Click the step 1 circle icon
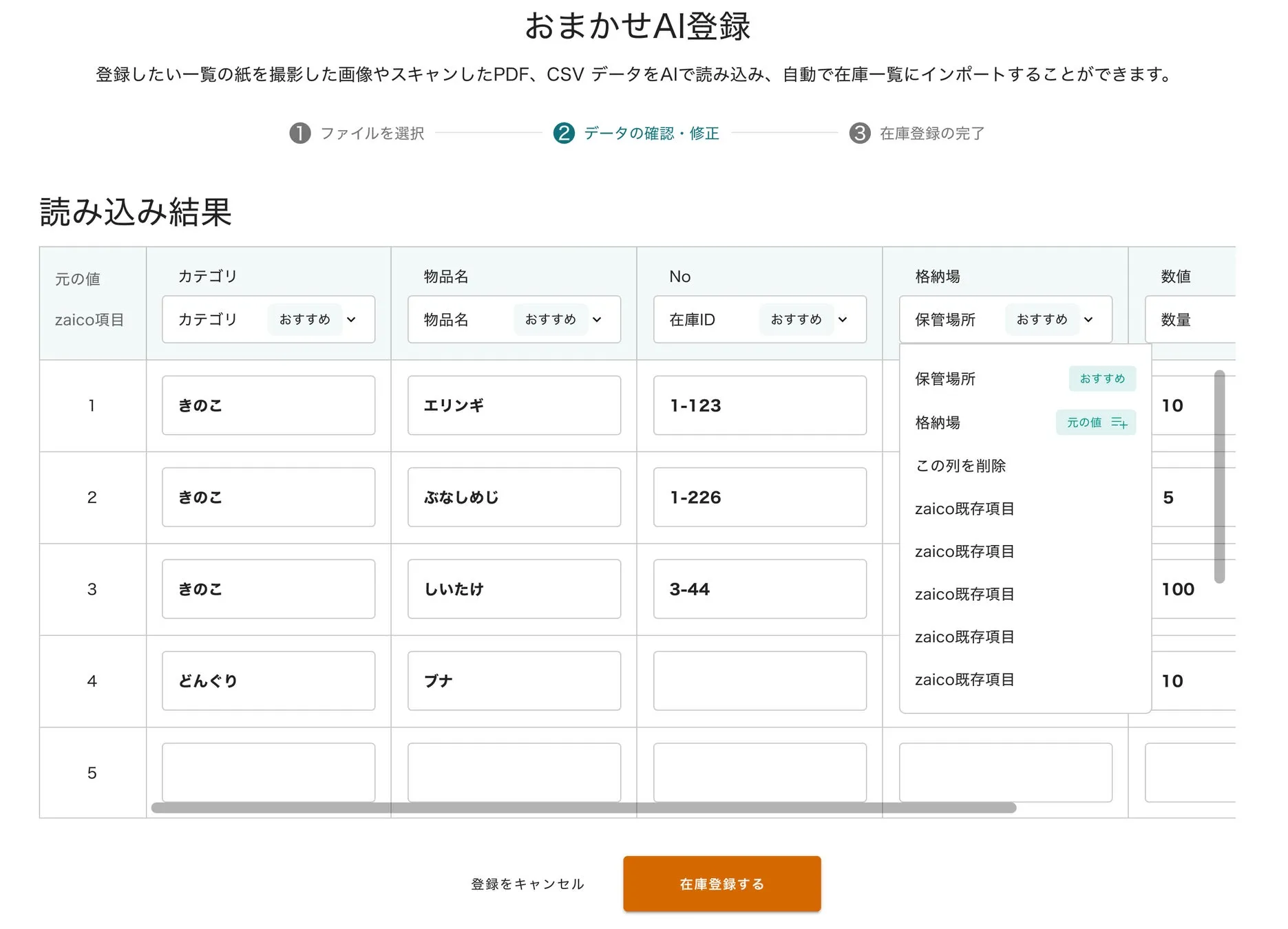Screen dimensions: 1288x929 [299, 133]
